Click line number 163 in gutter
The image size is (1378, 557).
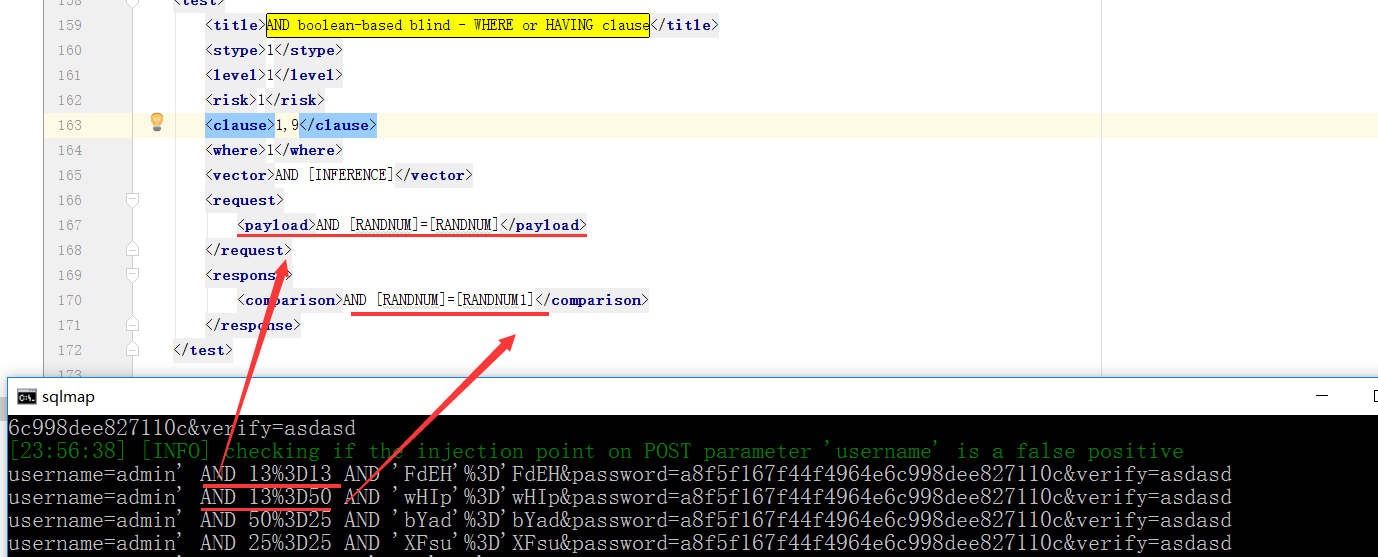click(70, 125)
